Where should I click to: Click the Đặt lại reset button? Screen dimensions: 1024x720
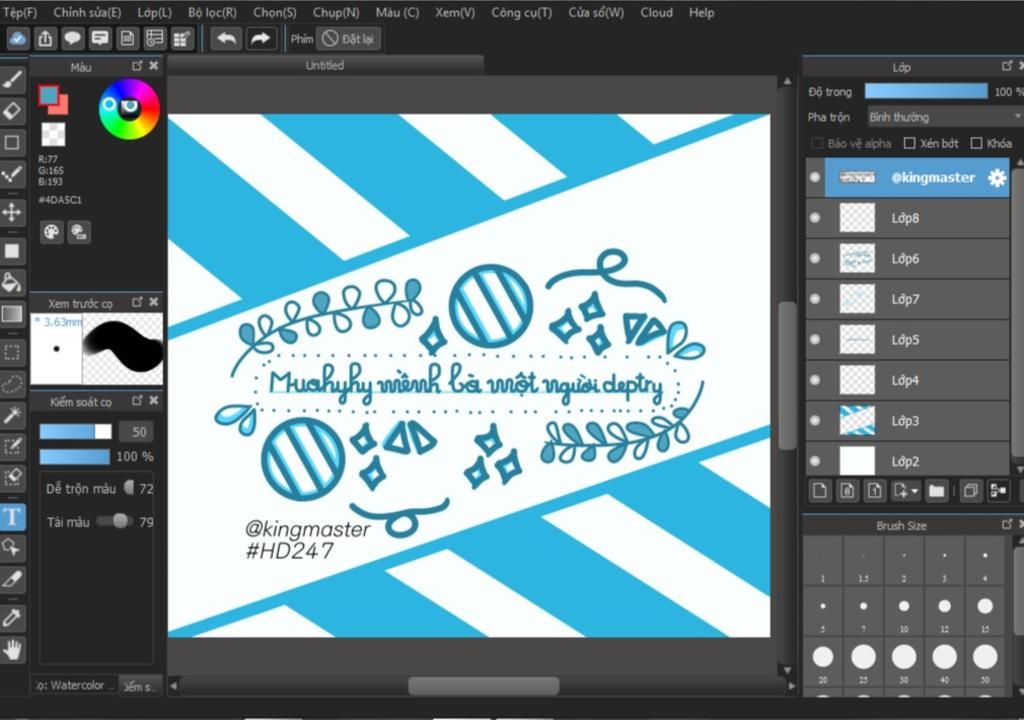tap(349, 39)
